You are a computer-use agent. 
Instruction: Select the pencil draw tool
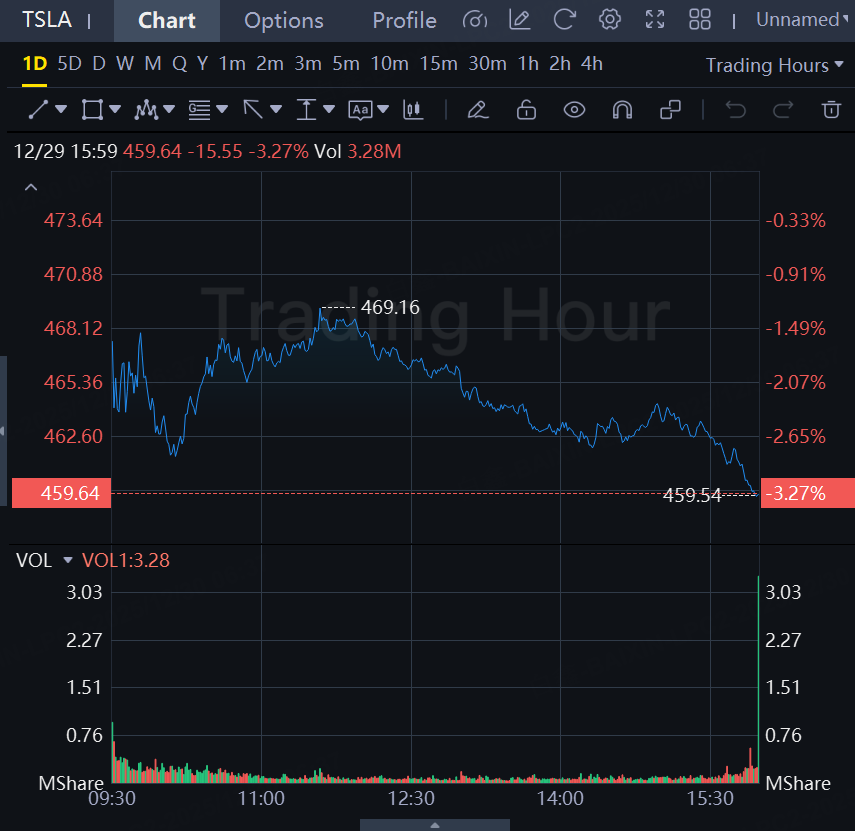(477, 109)
